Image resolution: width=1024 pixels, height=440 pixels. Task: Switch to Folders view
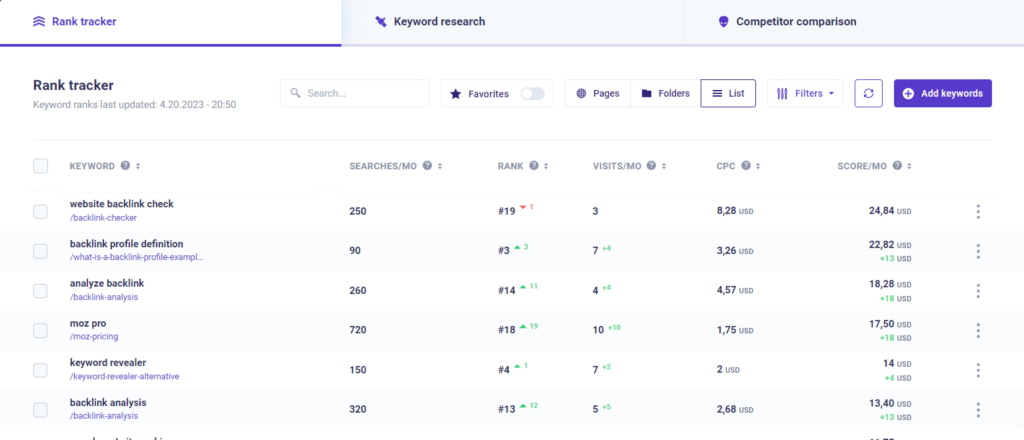(665, 93)
